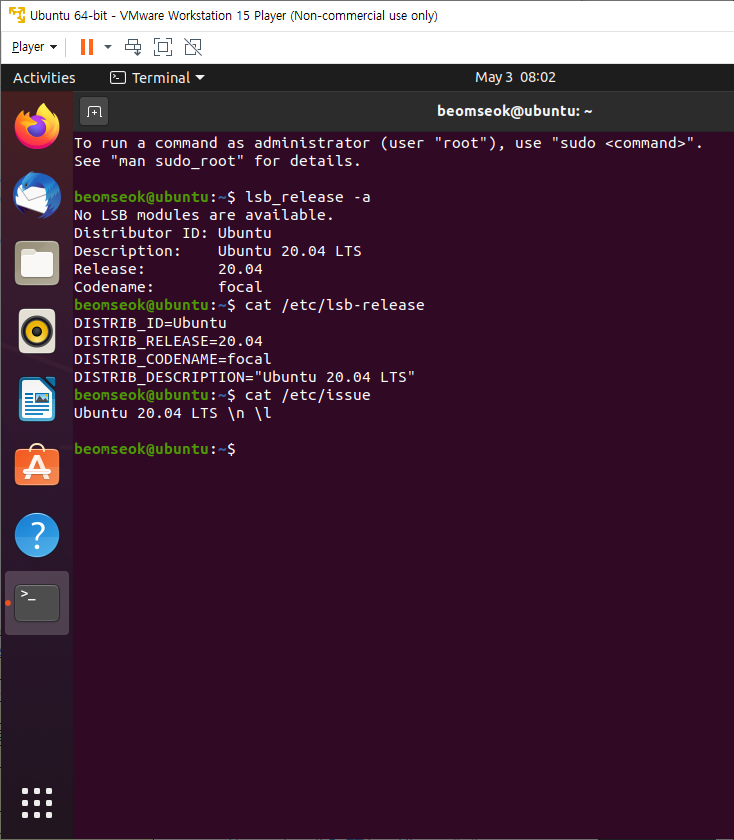This screenshot has height=840, width=734.
Task: Open the Firefox browser from dock
Action: (37, 127)
